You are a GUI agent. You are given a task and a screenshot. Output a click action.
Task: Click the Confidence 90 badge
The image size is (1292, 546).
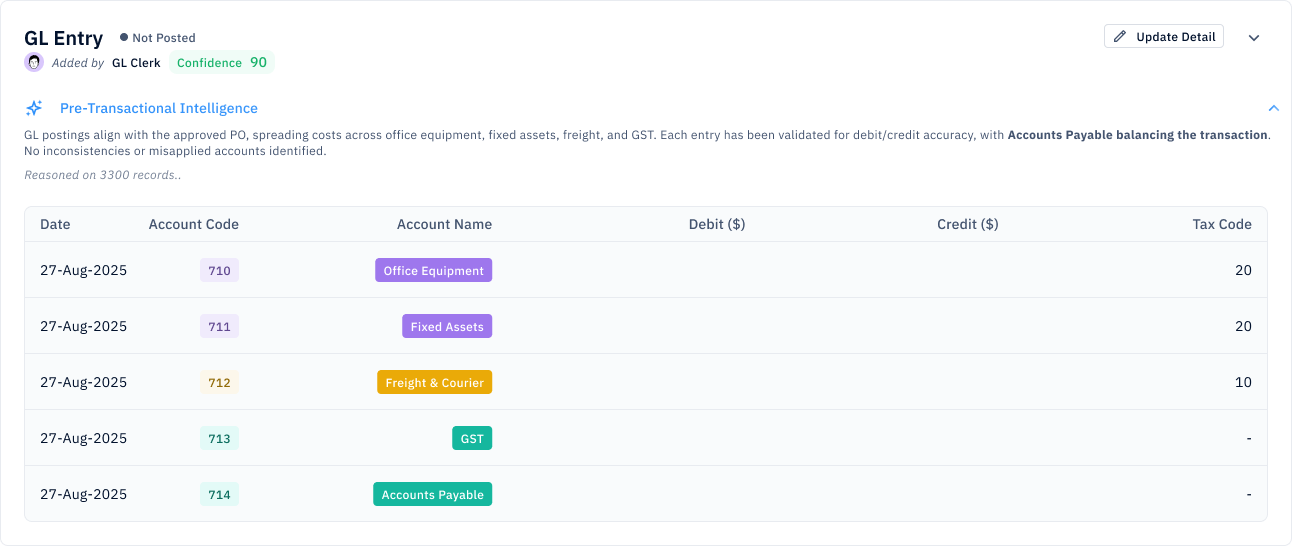click(x=222, y=62)
